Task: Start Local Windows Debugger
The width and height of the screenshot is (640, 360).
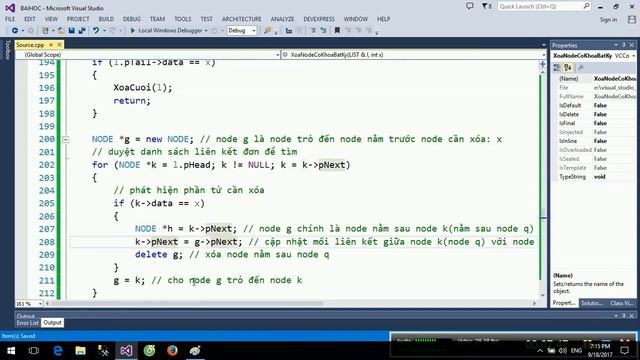Action: pos(166,31)
